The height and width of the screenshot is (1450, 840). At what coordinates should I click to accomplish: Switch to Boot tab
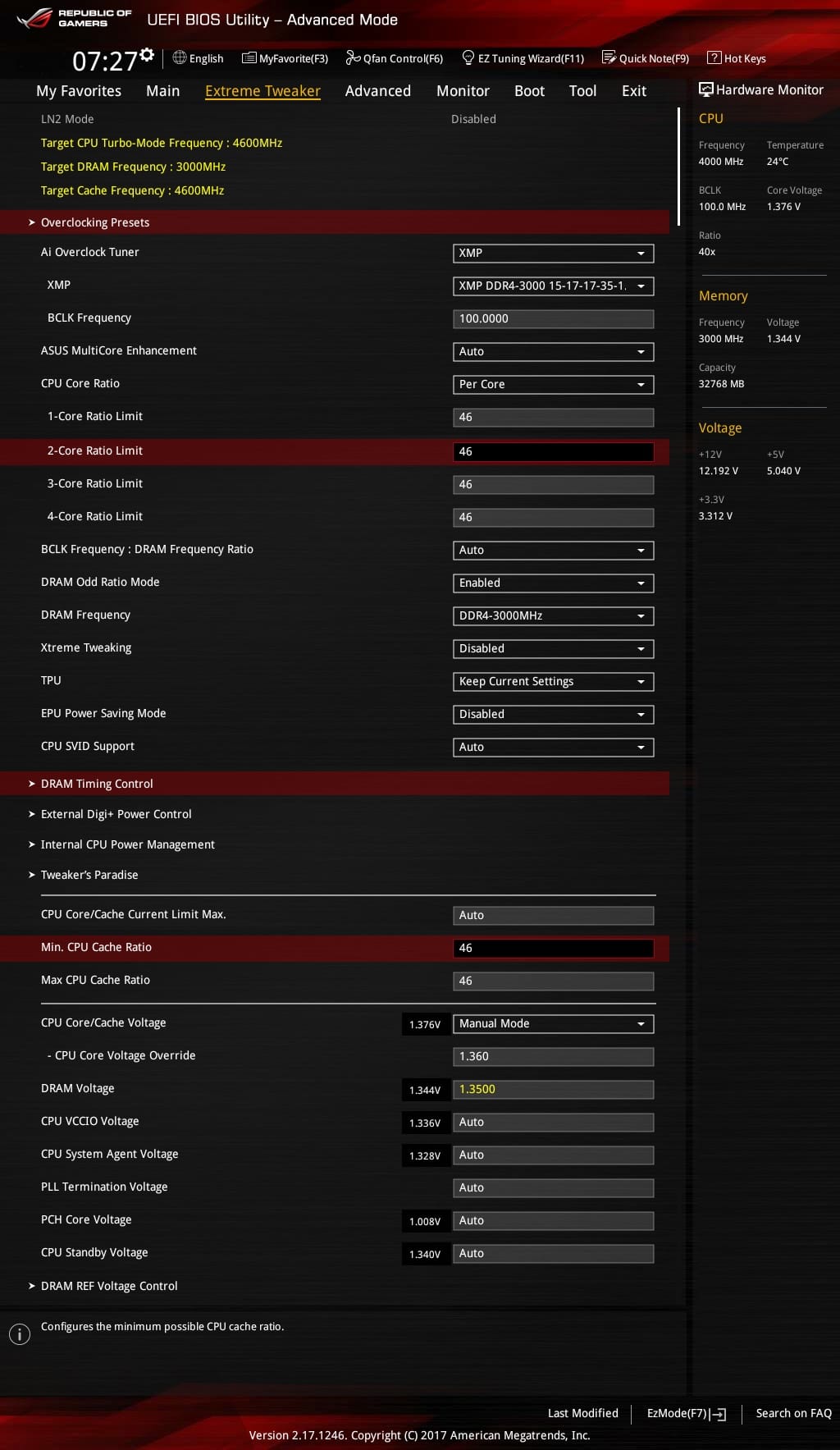pyautogui.click(x=529, y=91)
